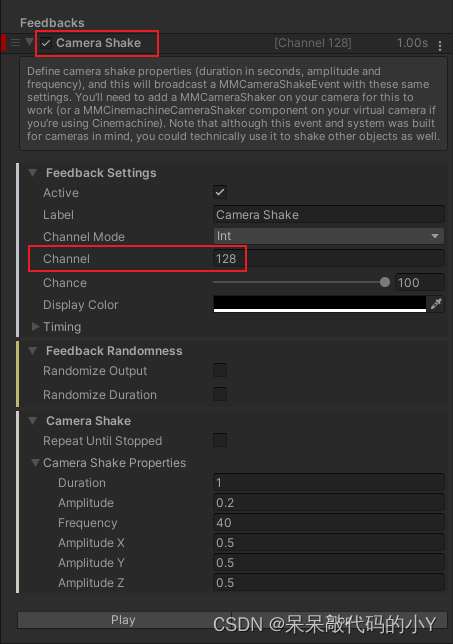Screen dimensions: 453x644
Task: Enable the Randomize Duration checkbox
Action: coord(220,394)
